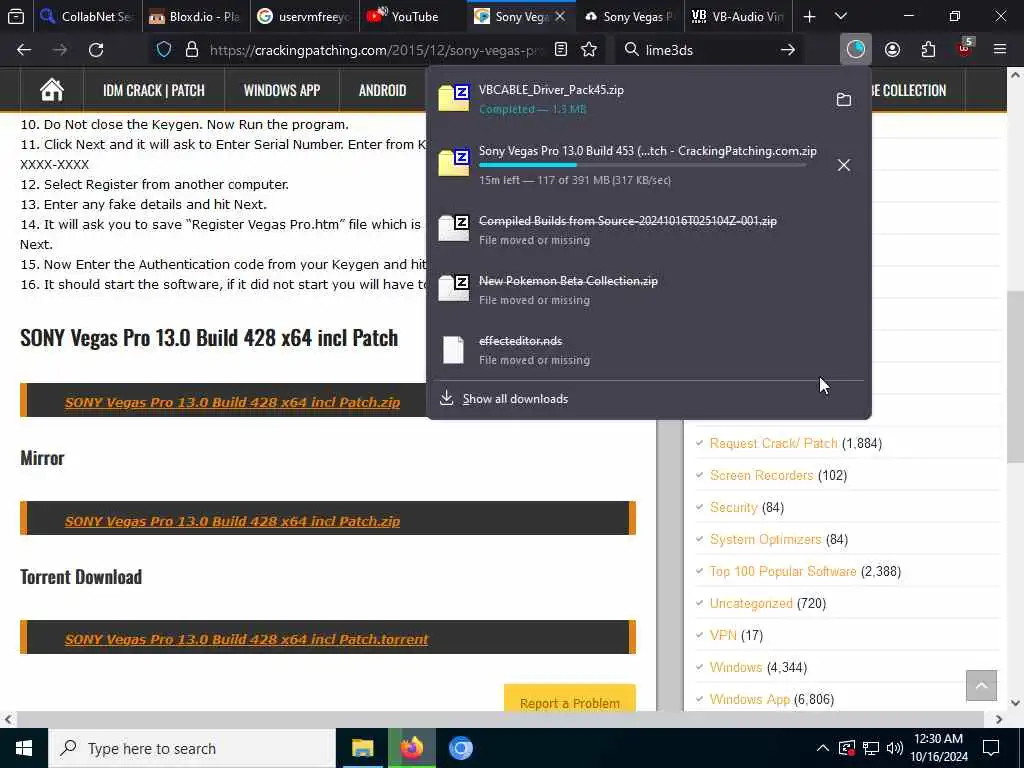The image size is (1024, 768).
Task: Click the first Build 428 Patch.zip link
Action: click(232, 402)
